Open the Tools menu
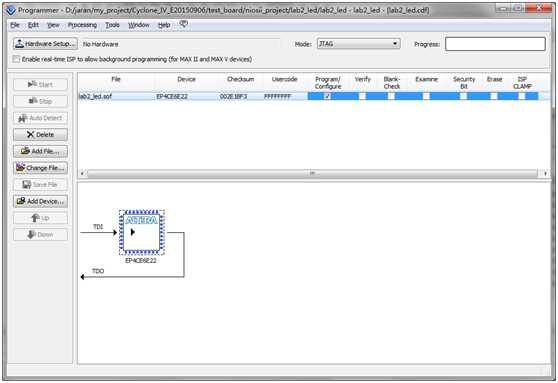 (x=112, y=25)
